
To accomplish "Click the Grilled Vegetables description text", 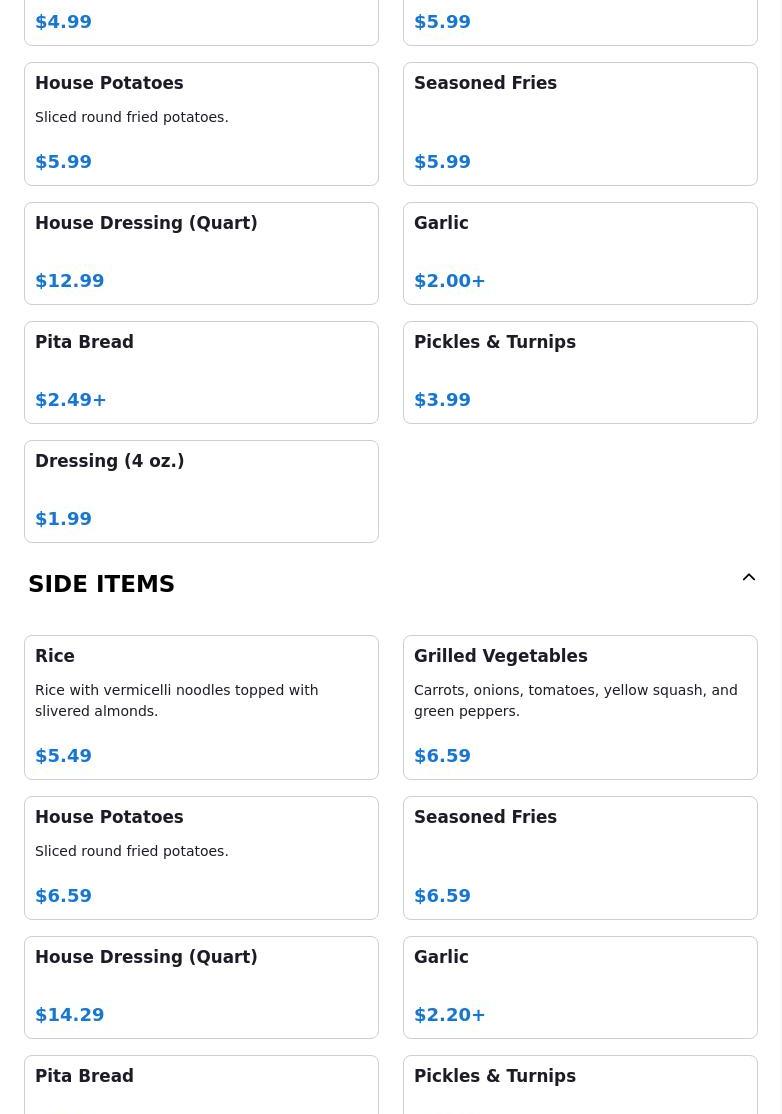I will tap(575, 700).
